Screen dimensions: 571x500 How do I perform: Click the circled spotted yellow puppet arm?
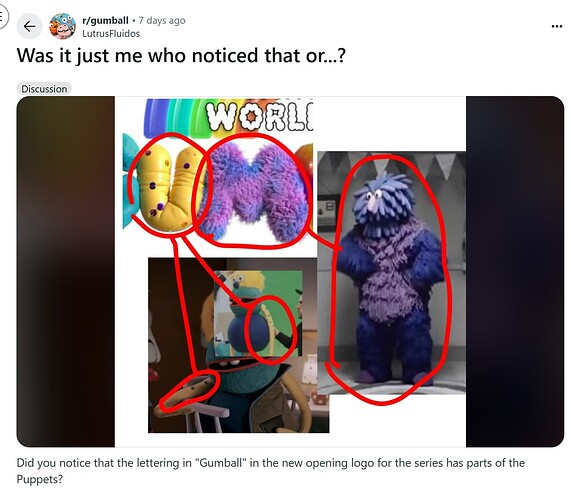click(189, 391)
